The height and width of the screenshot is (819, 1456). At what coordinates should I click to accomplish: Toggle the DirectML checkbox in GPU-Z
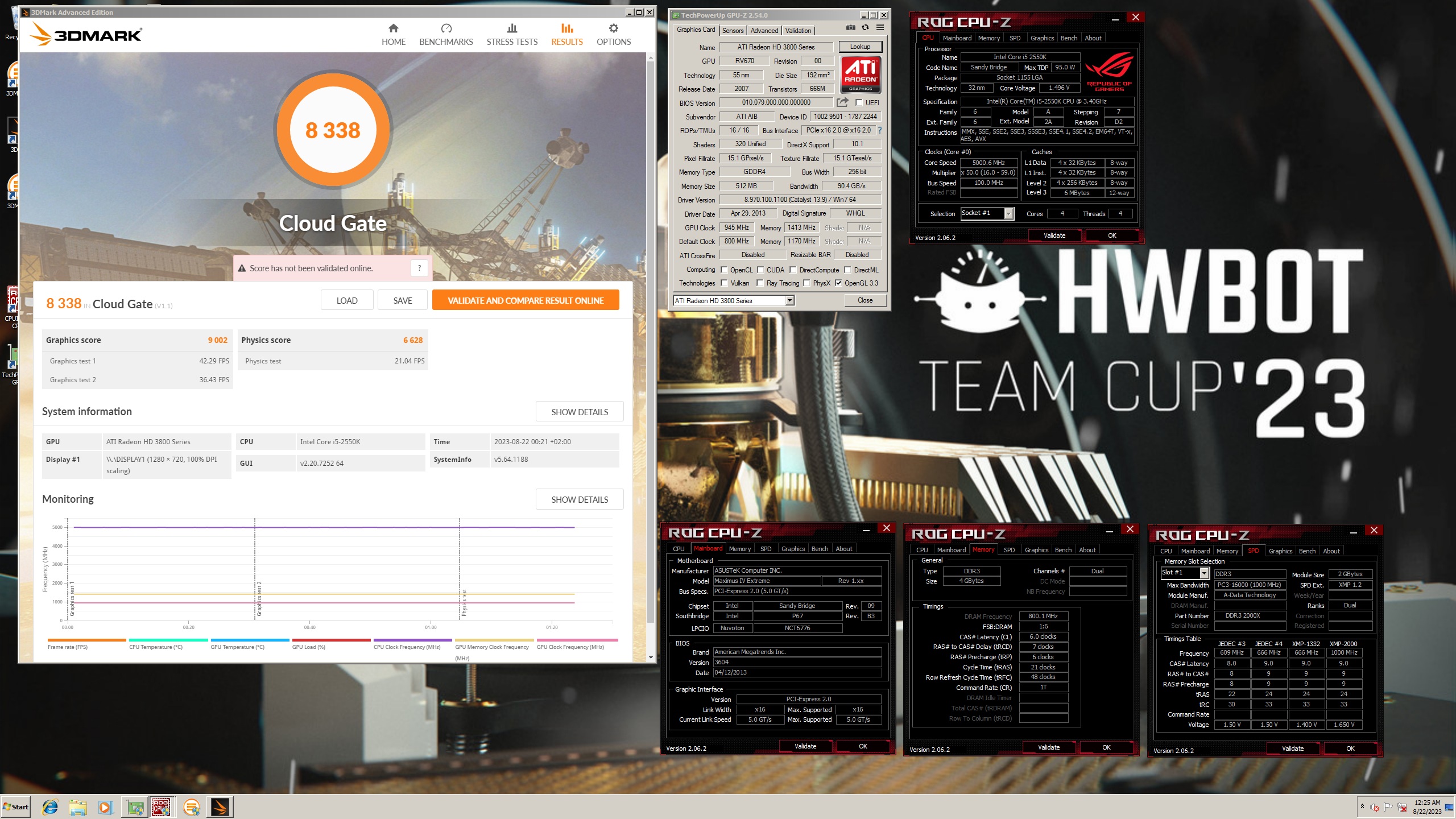click(x=847, y=270)
